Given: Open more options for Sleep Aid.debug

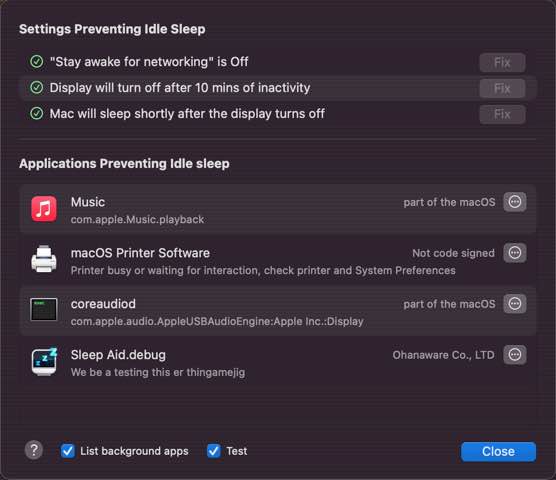Looking at the screenshot, I should [x=515, y=355].
